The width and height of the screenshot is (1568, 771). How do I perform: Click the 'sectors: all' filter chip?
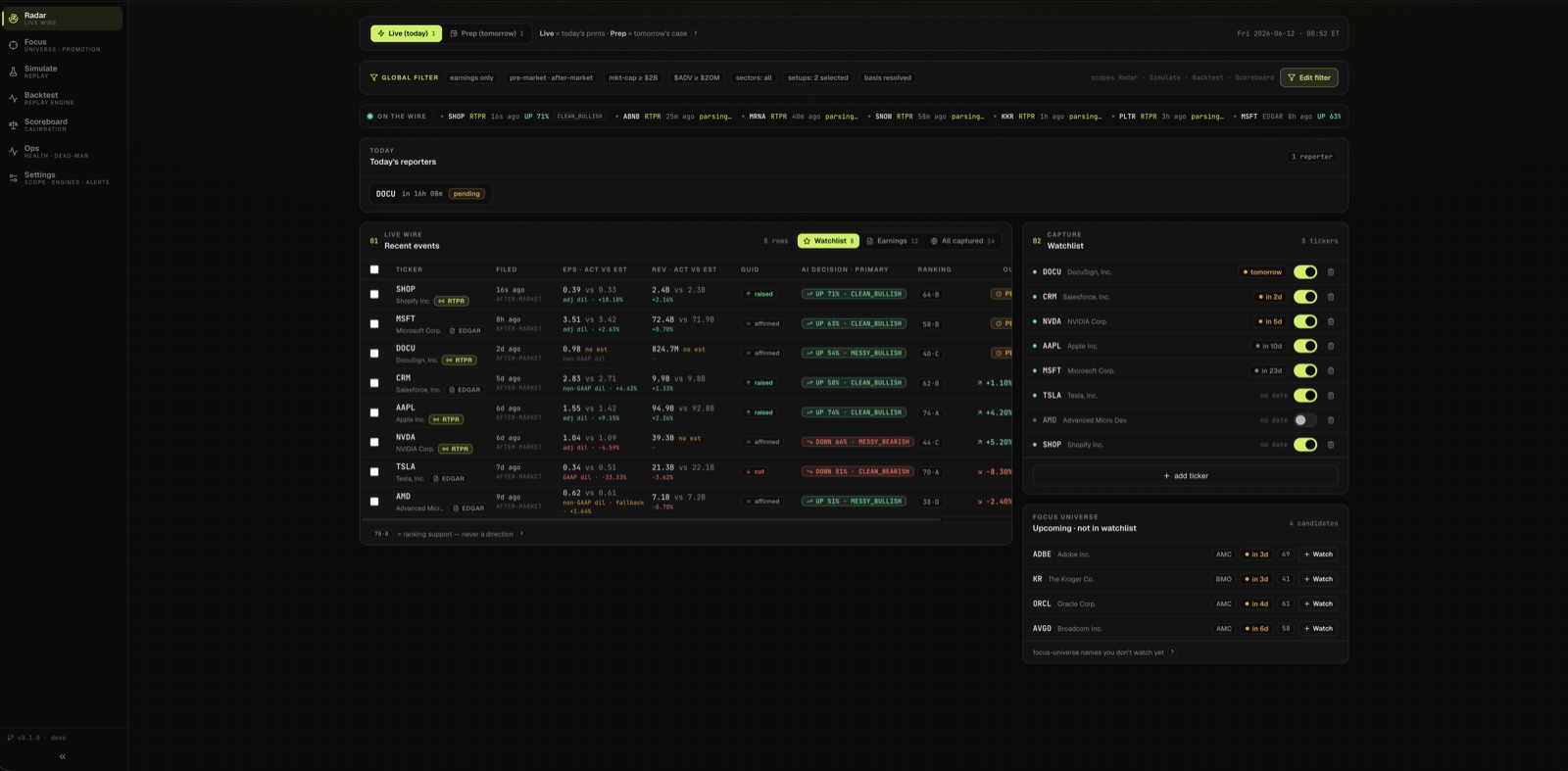pos(754,77)
